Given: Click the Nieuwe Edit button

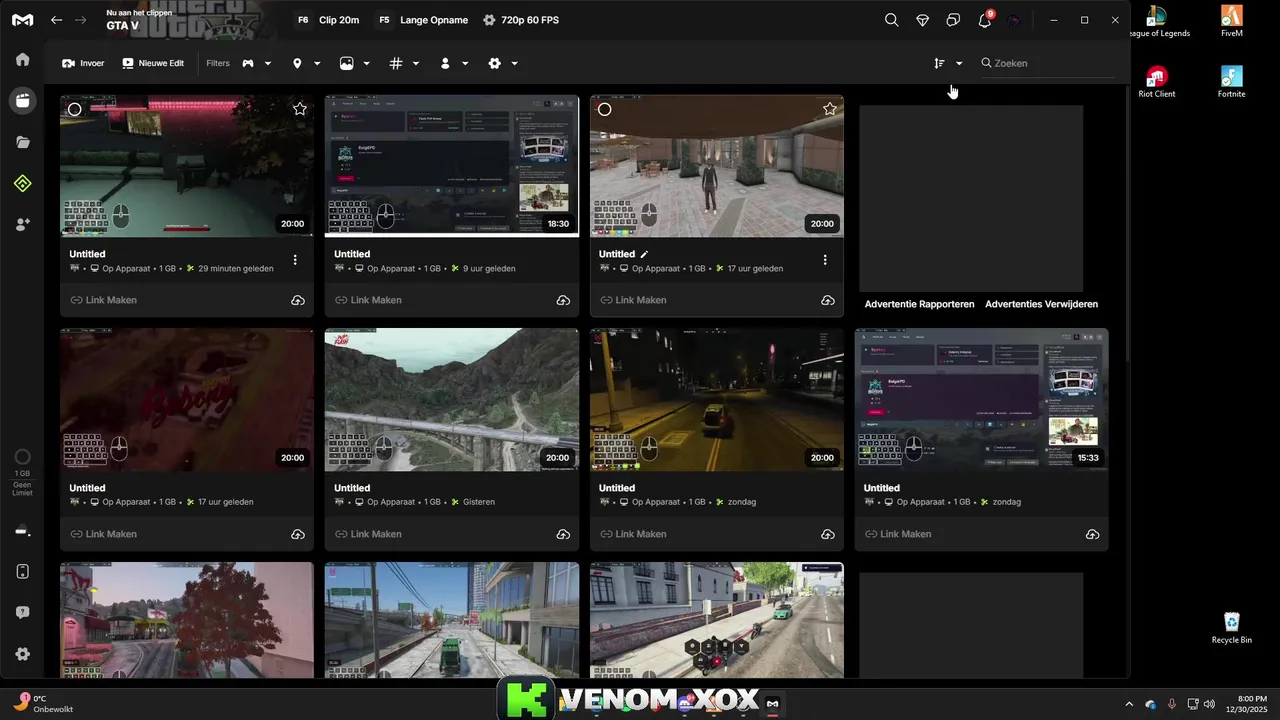Looking at the screenshot, I should pos(153,63).
